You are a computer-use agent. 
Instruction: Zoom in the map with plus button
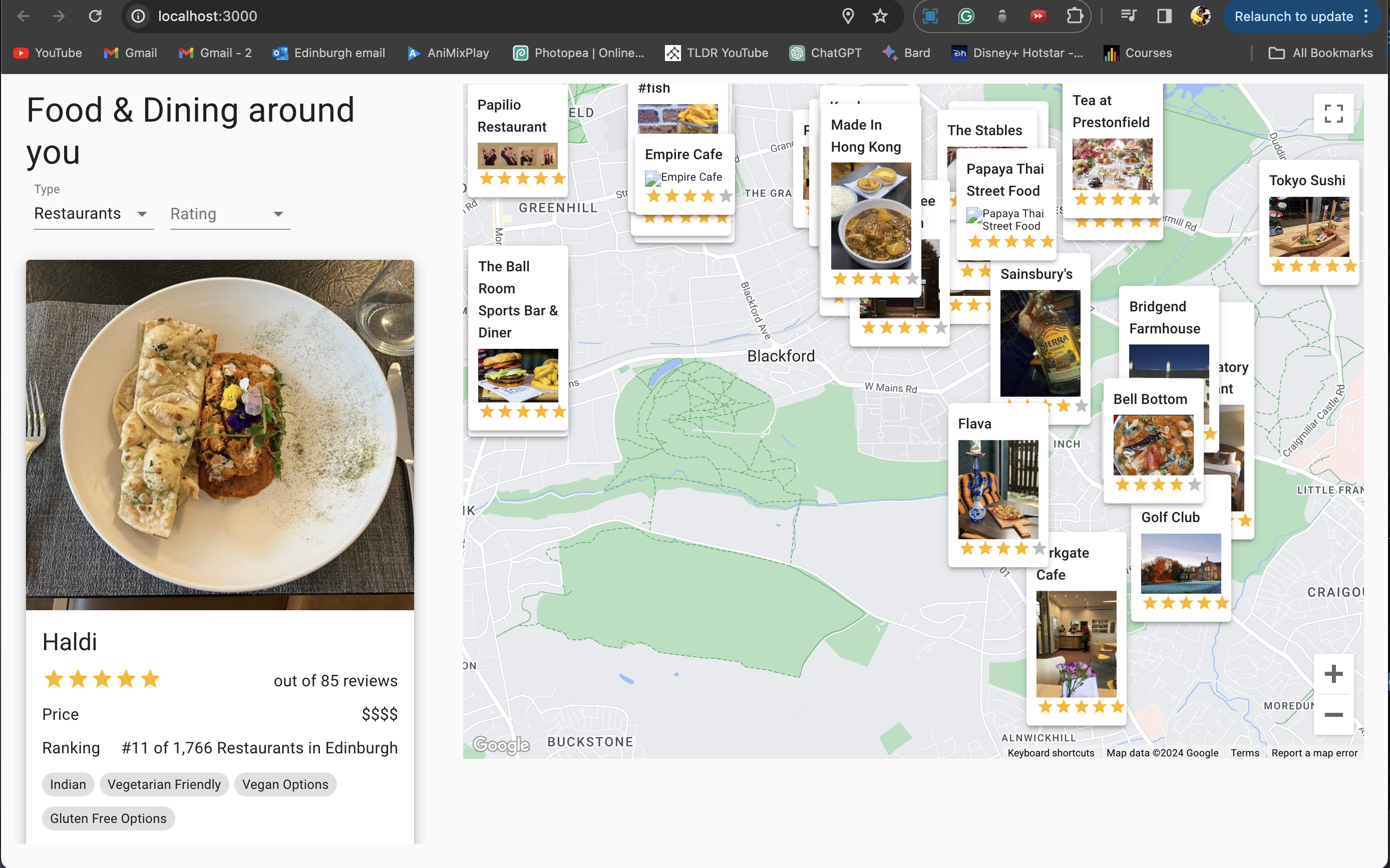pyautogui.click(x=1333, y=674)
